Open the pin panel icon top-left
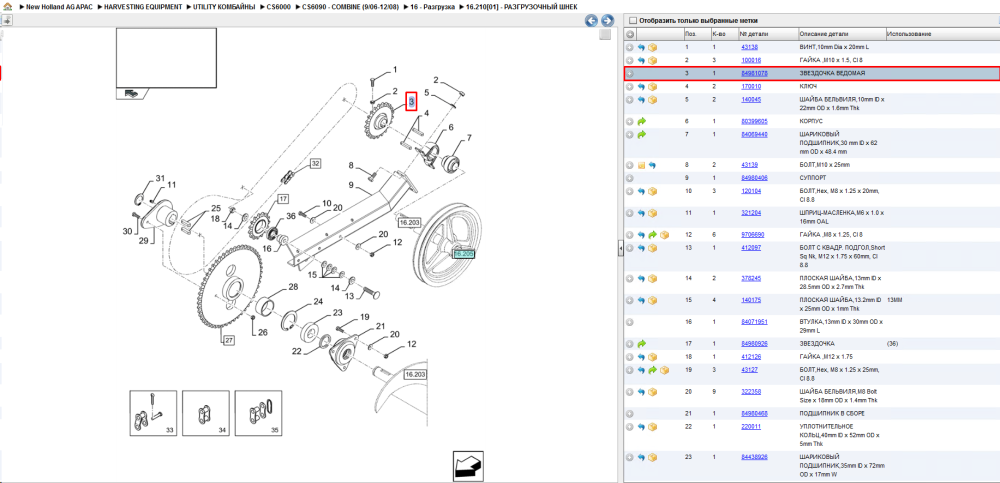1000x483 pixels. pos(8,20)
